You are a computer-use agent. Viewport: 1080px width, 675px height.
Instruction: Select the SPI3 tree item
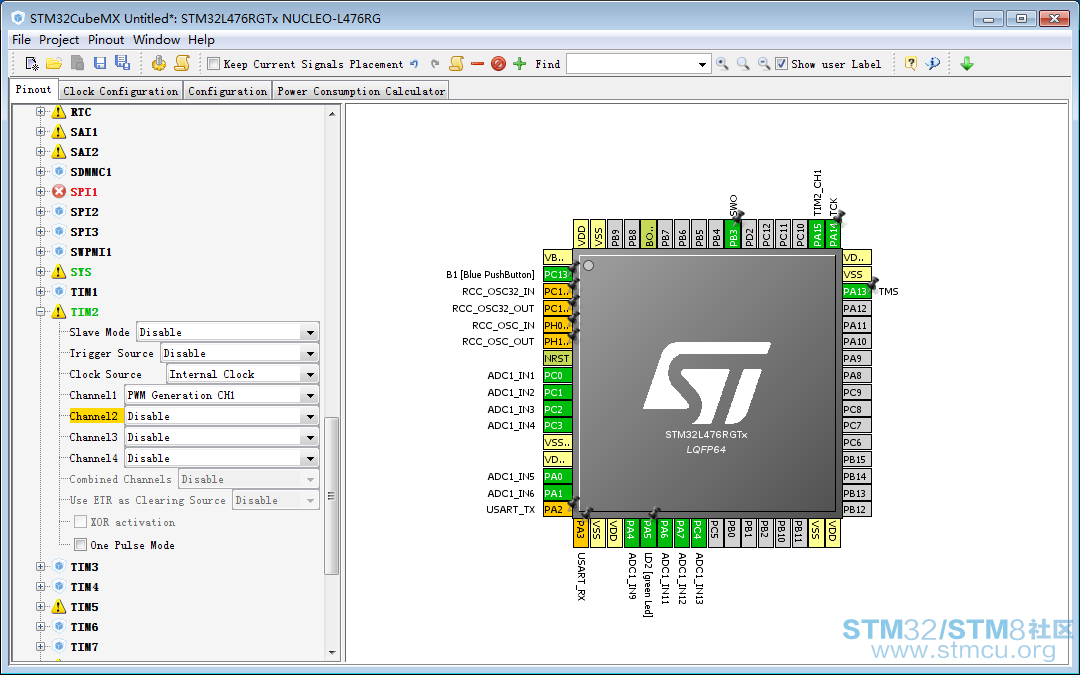coord(84,231)
